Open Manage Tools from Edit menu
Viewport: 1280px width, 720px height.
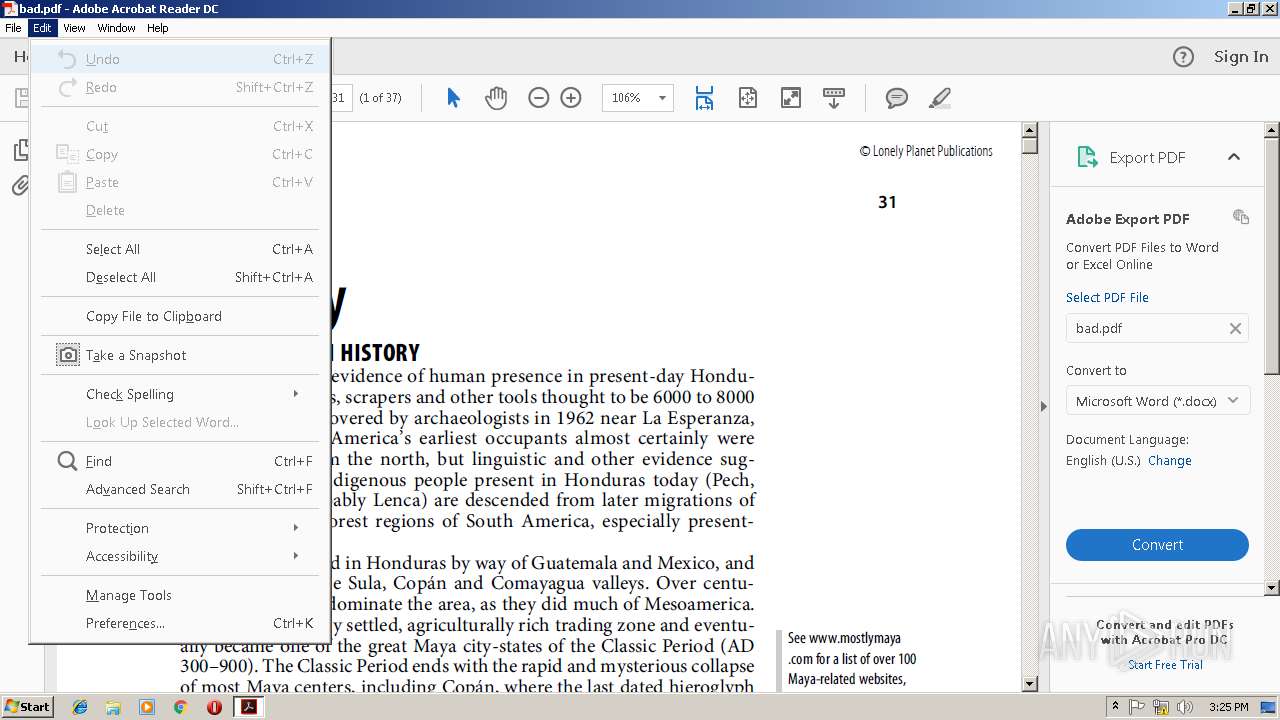click(x=180, y=595)
